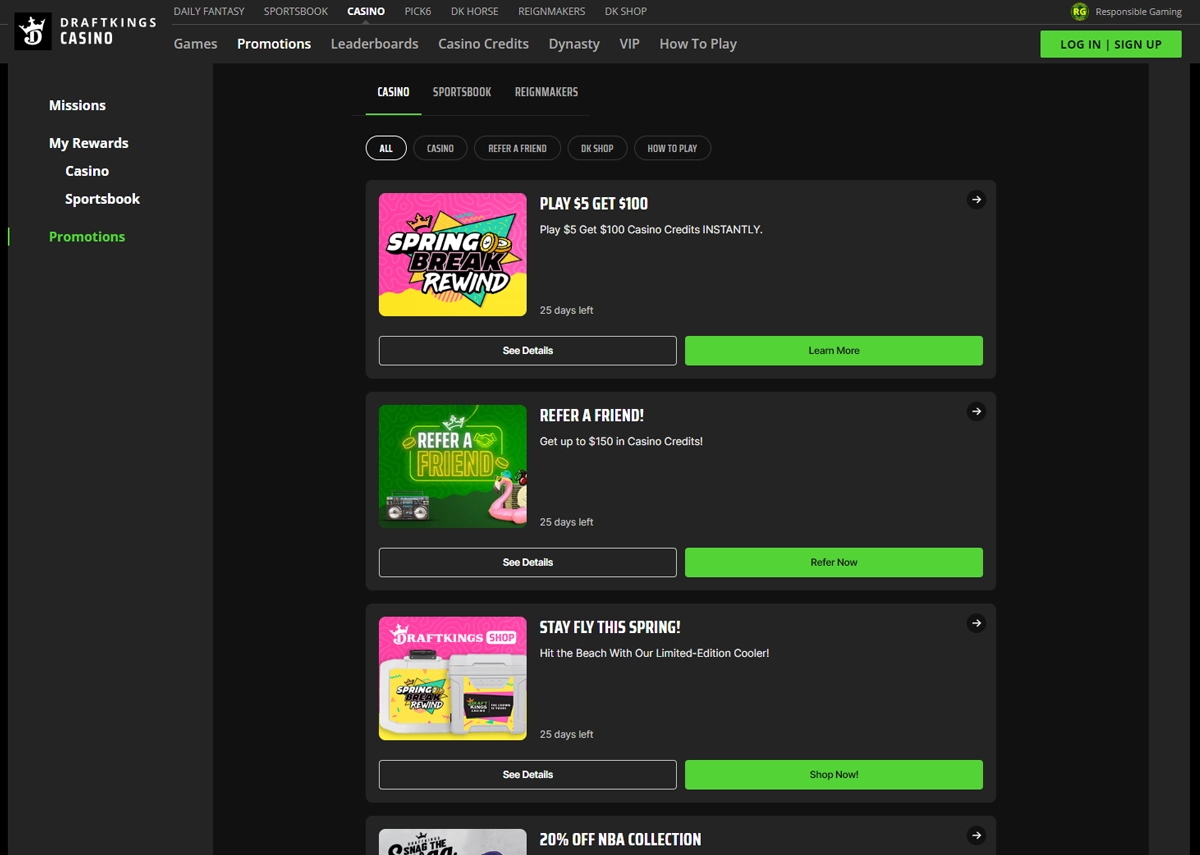The image size is (1200, 855).
Task: Click See Details on Play $5 Get $100
Action: tap(528, 351)
